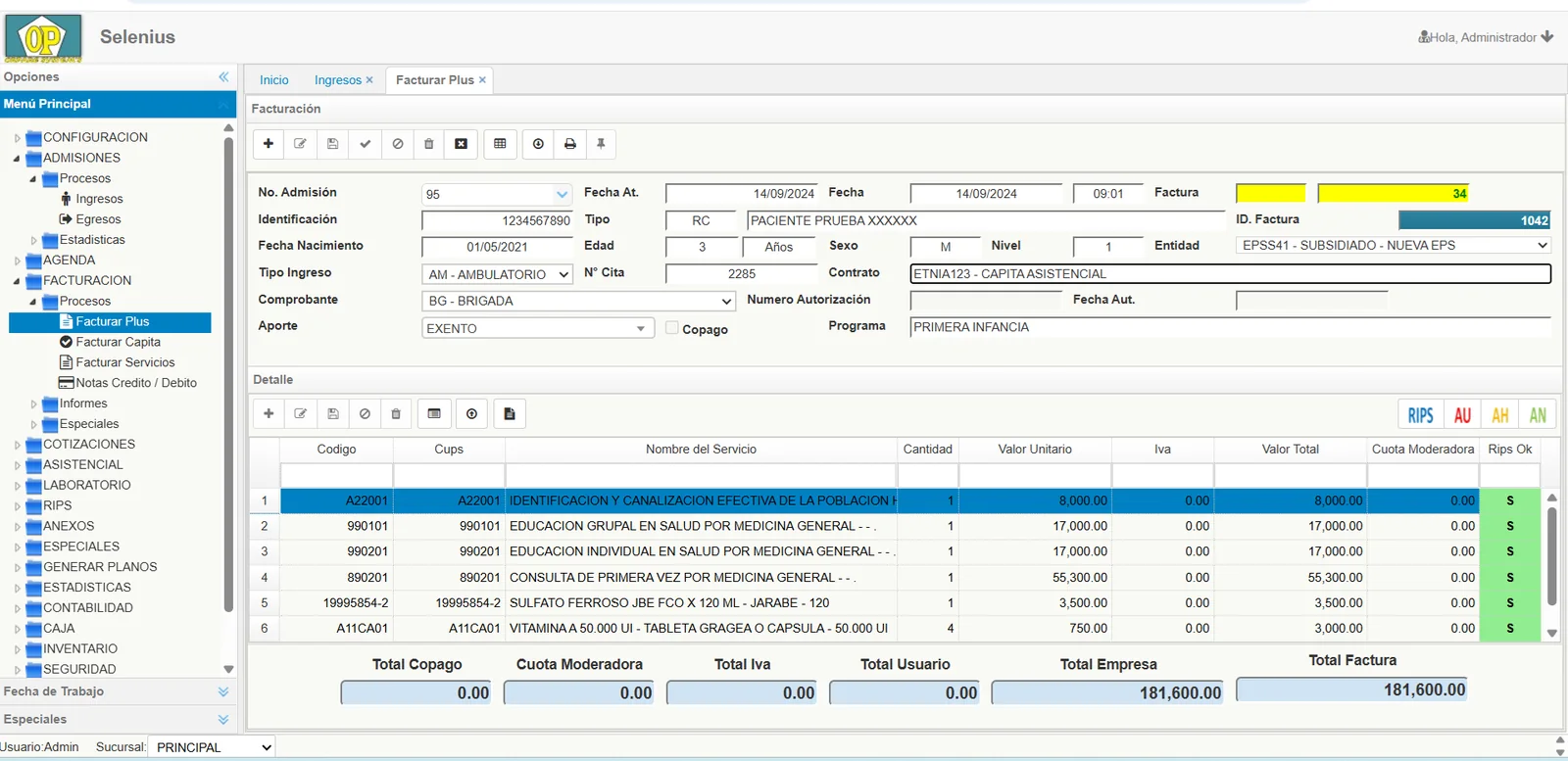This screenshot has width=1568, height=761.
Task: Save the invoice with the Facturación floppy icon
Action: 333,144
